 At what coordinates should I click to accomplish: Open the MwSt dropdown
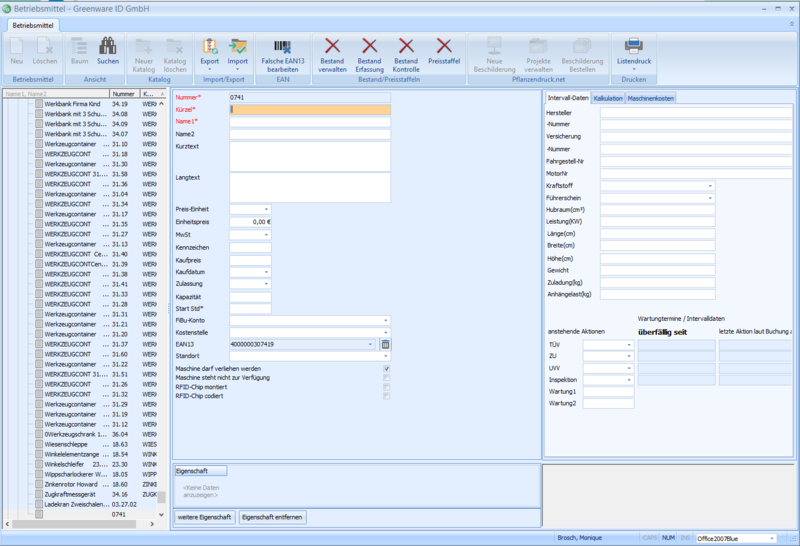[x=266, y=235]
